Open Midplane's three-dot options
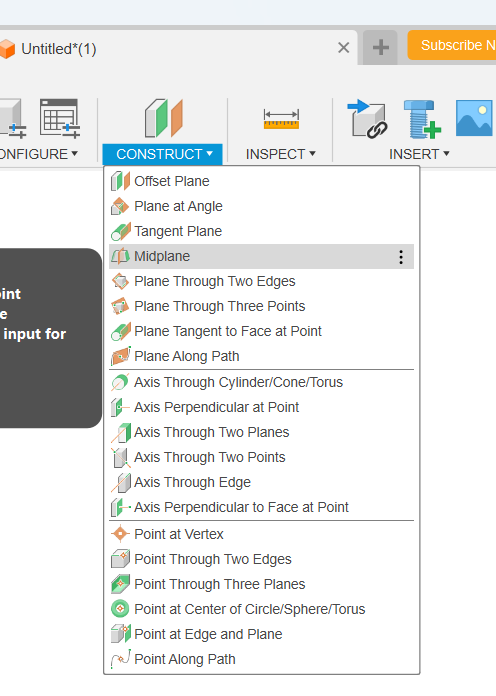 click(x=401, y=257)
